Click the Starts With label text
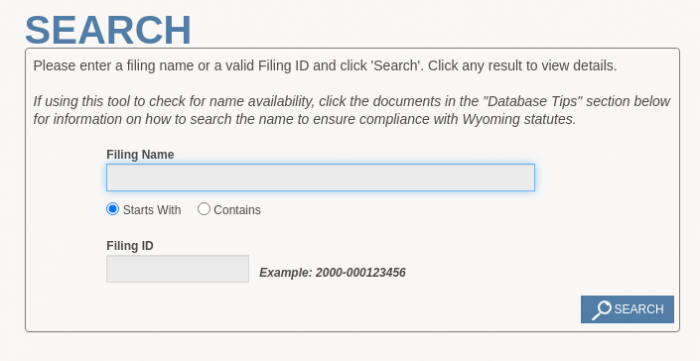The height and width of the screenshot is (361, 700). tap(152, 210)
